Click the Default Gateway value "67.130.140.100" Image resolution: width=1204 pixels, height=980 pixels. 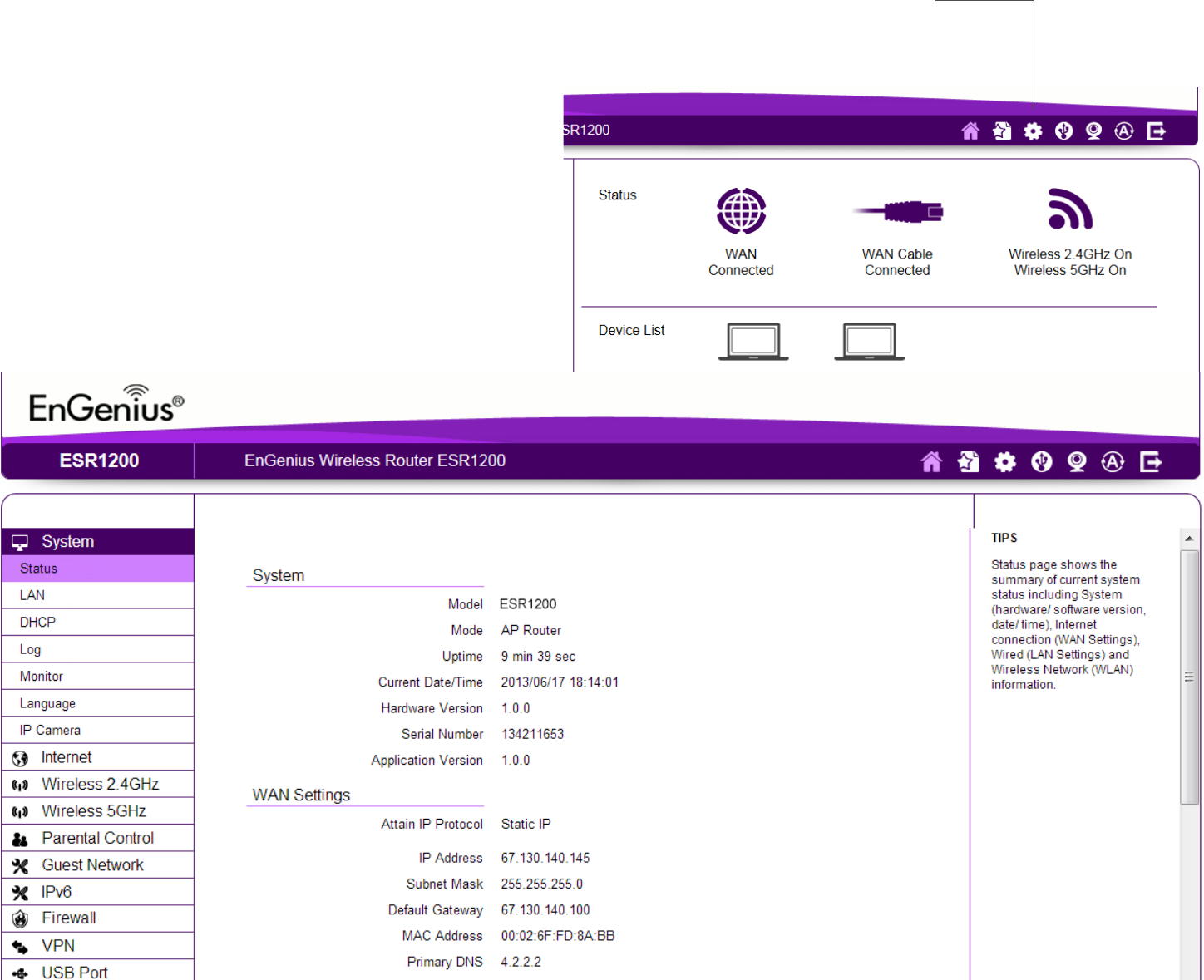coord(545,911)
